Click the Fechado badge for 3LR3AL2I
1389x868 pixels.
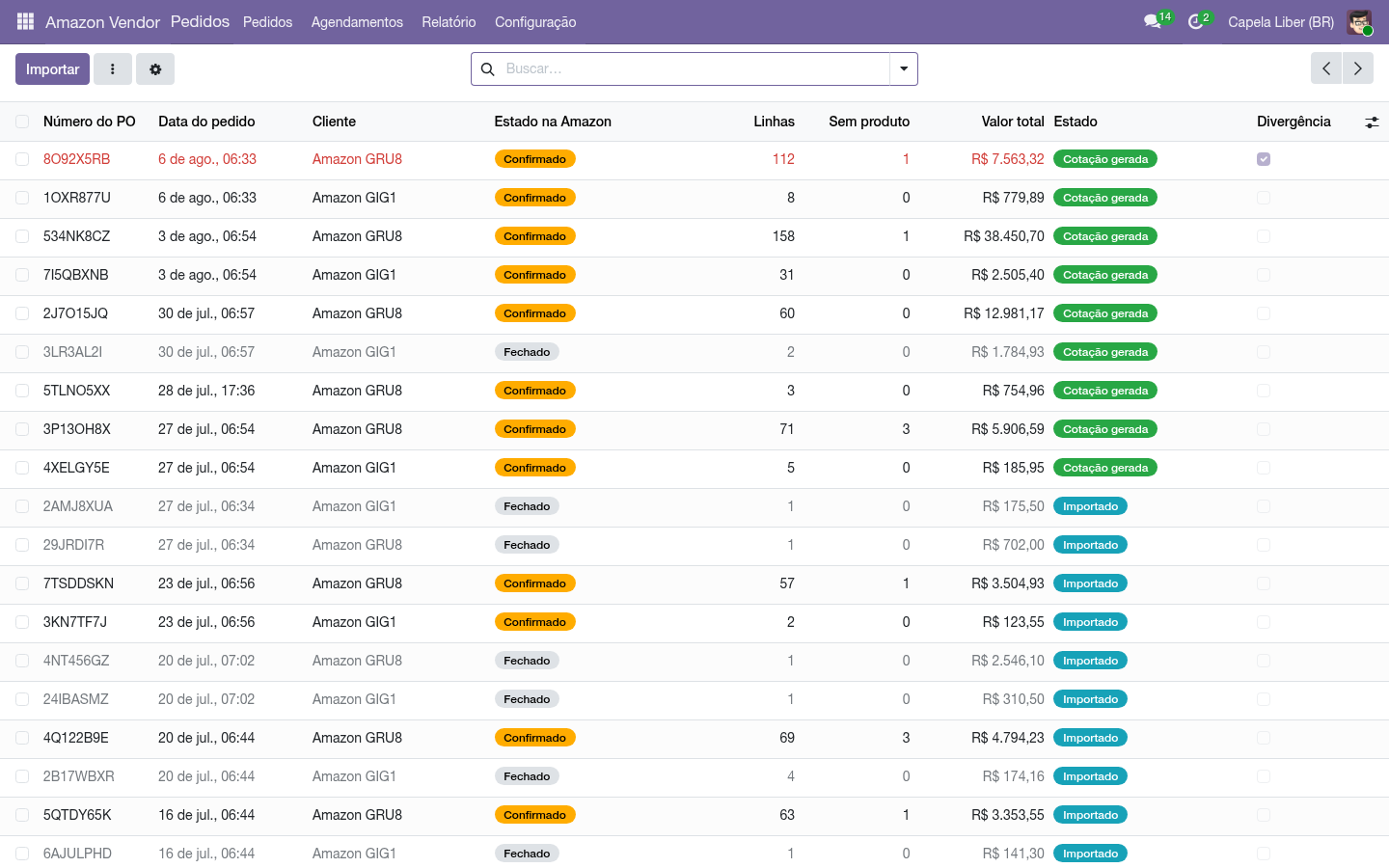527,352
